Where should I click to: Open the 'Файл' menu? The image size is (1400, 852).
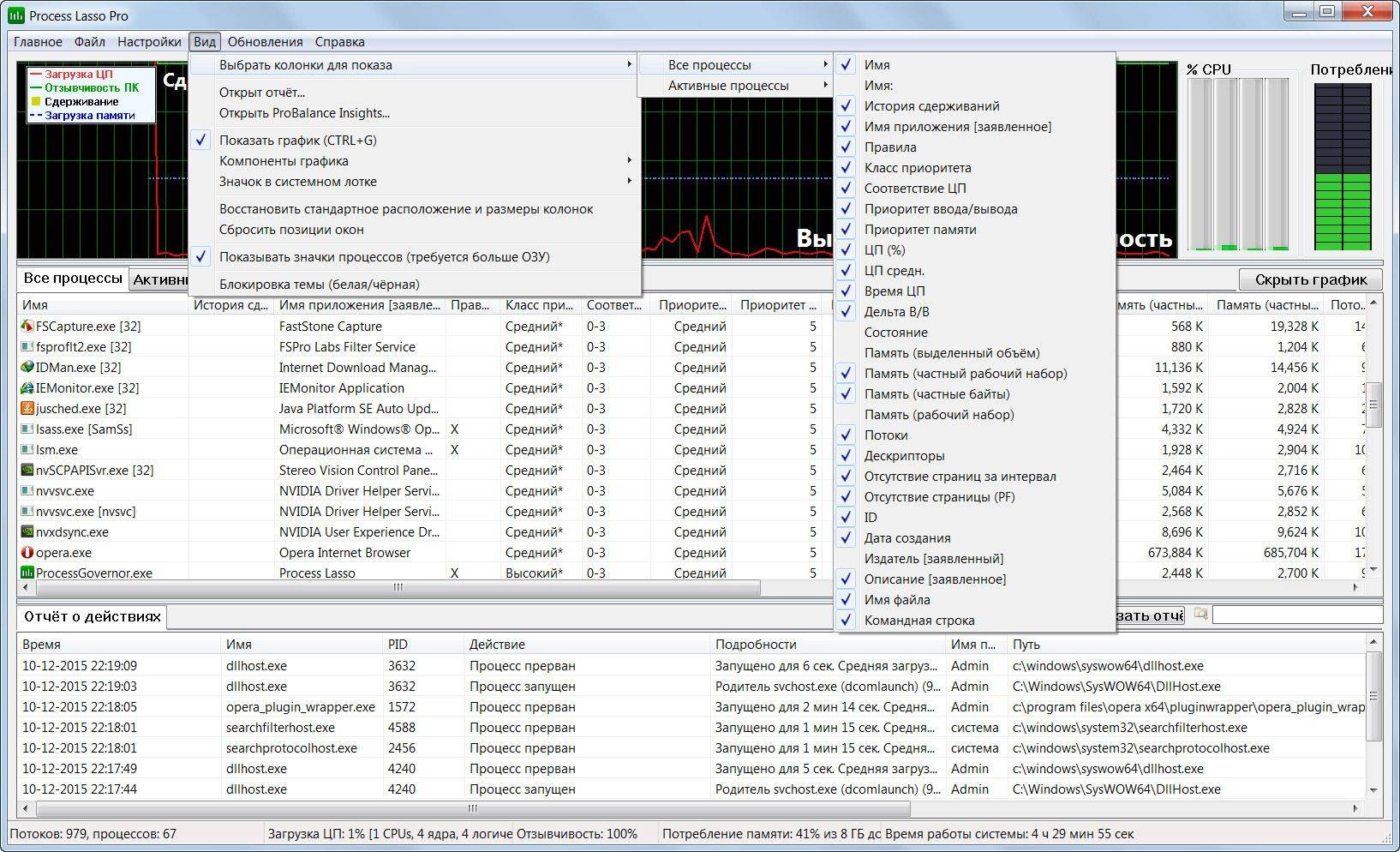(90, 41)
